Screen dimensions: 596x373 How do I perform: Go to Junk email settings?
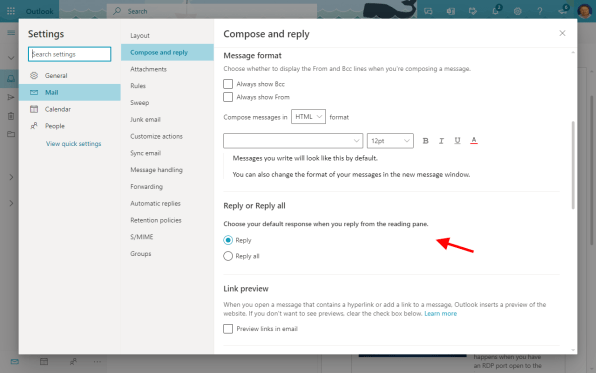coord(167,119)
